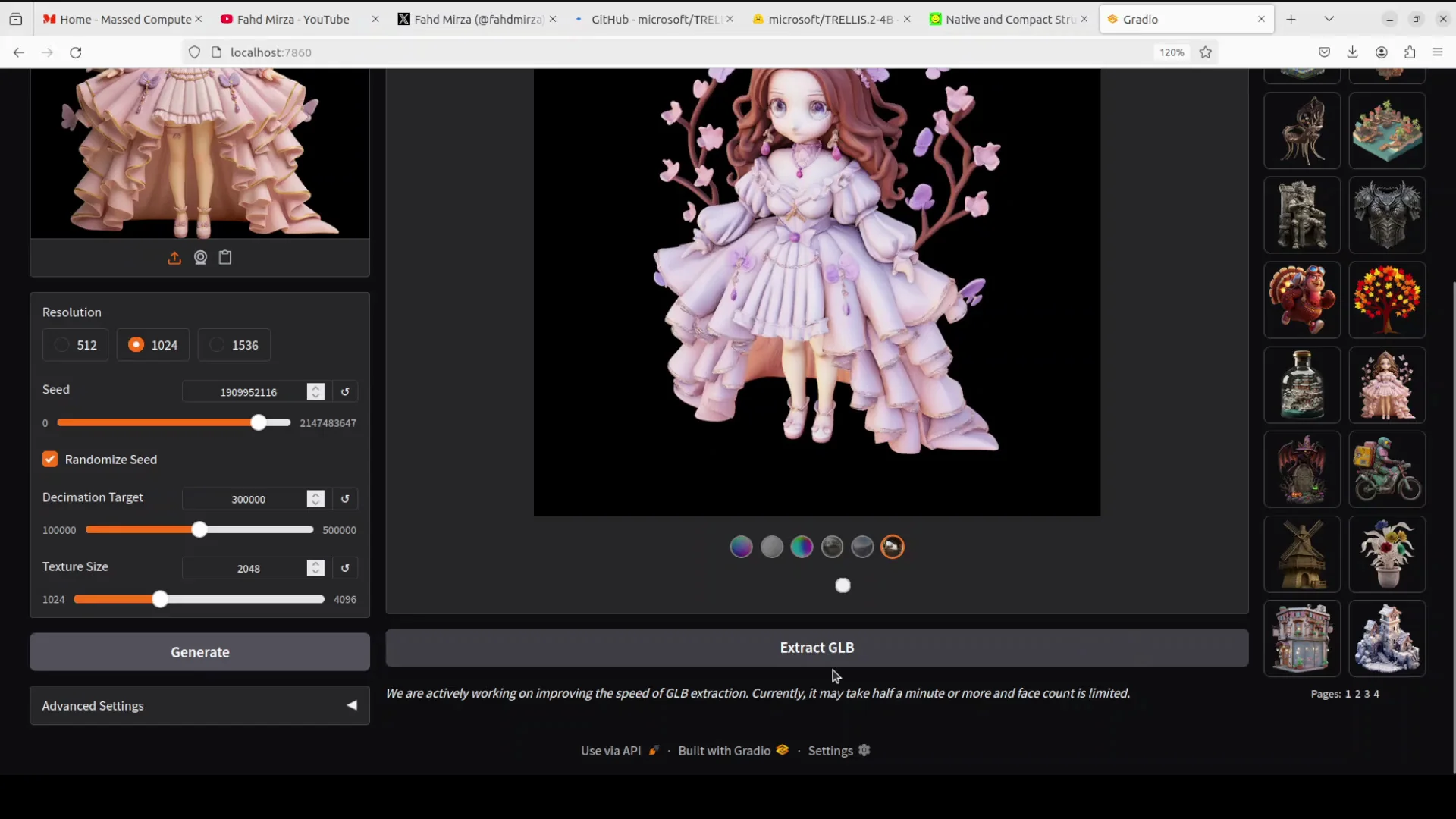The height and width of the screenshot is (819, 1456).
Task: Expand the Advanced Settings section
Action: tap(199, 706)
